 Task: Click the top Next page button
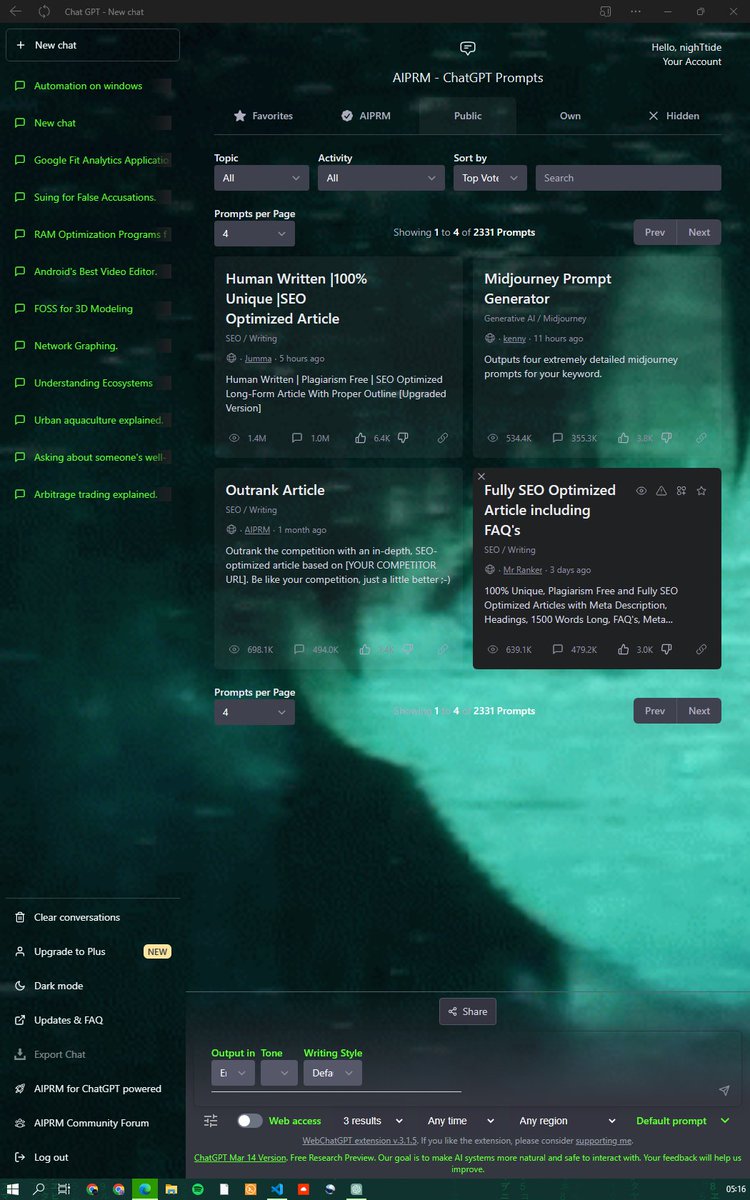pos(699,232)
